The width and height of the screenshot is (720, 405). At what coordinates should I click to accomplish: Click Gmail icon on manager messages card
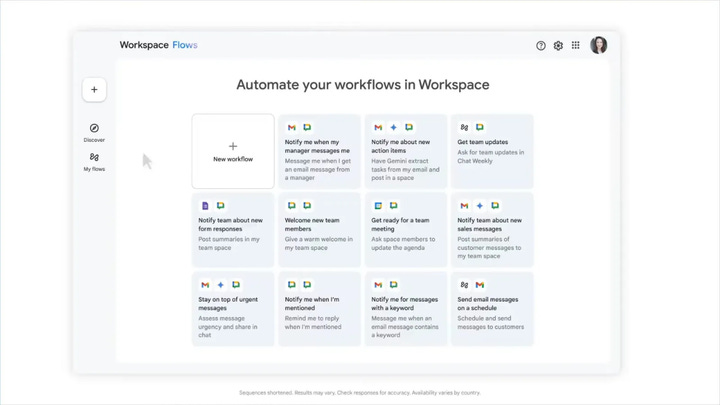point(292,127)
